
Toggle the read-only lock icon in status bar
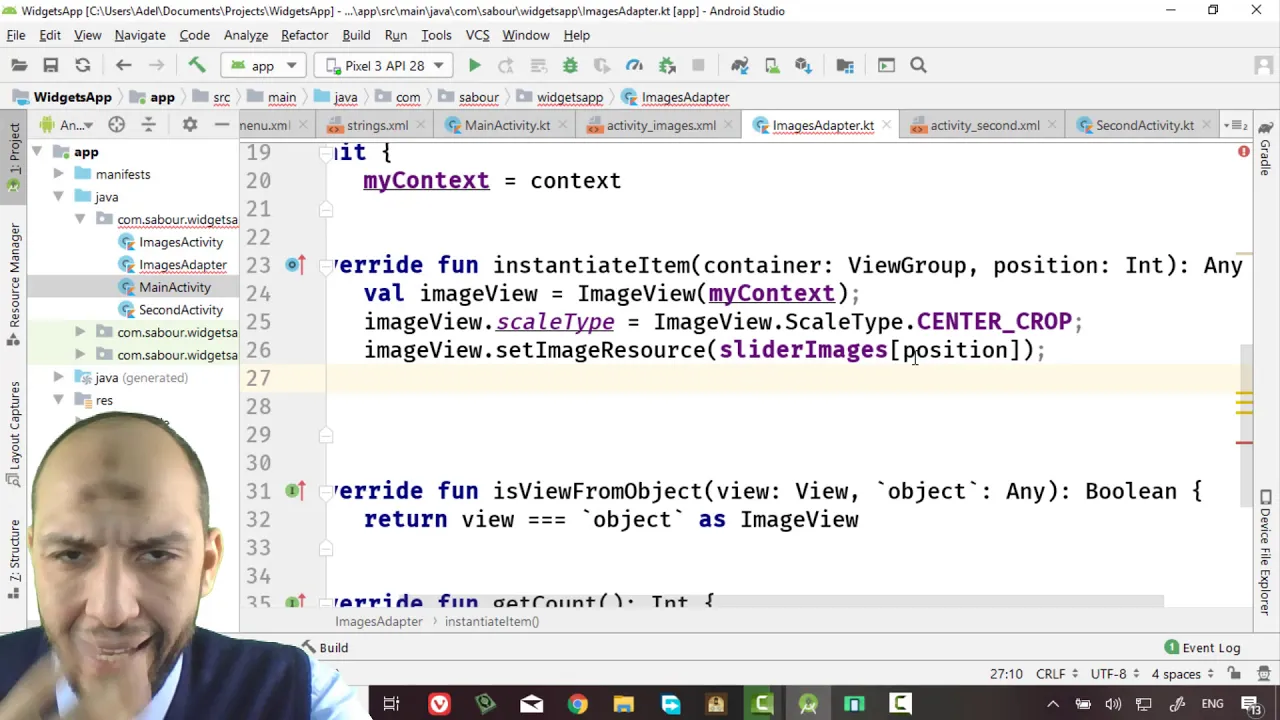1234,674
